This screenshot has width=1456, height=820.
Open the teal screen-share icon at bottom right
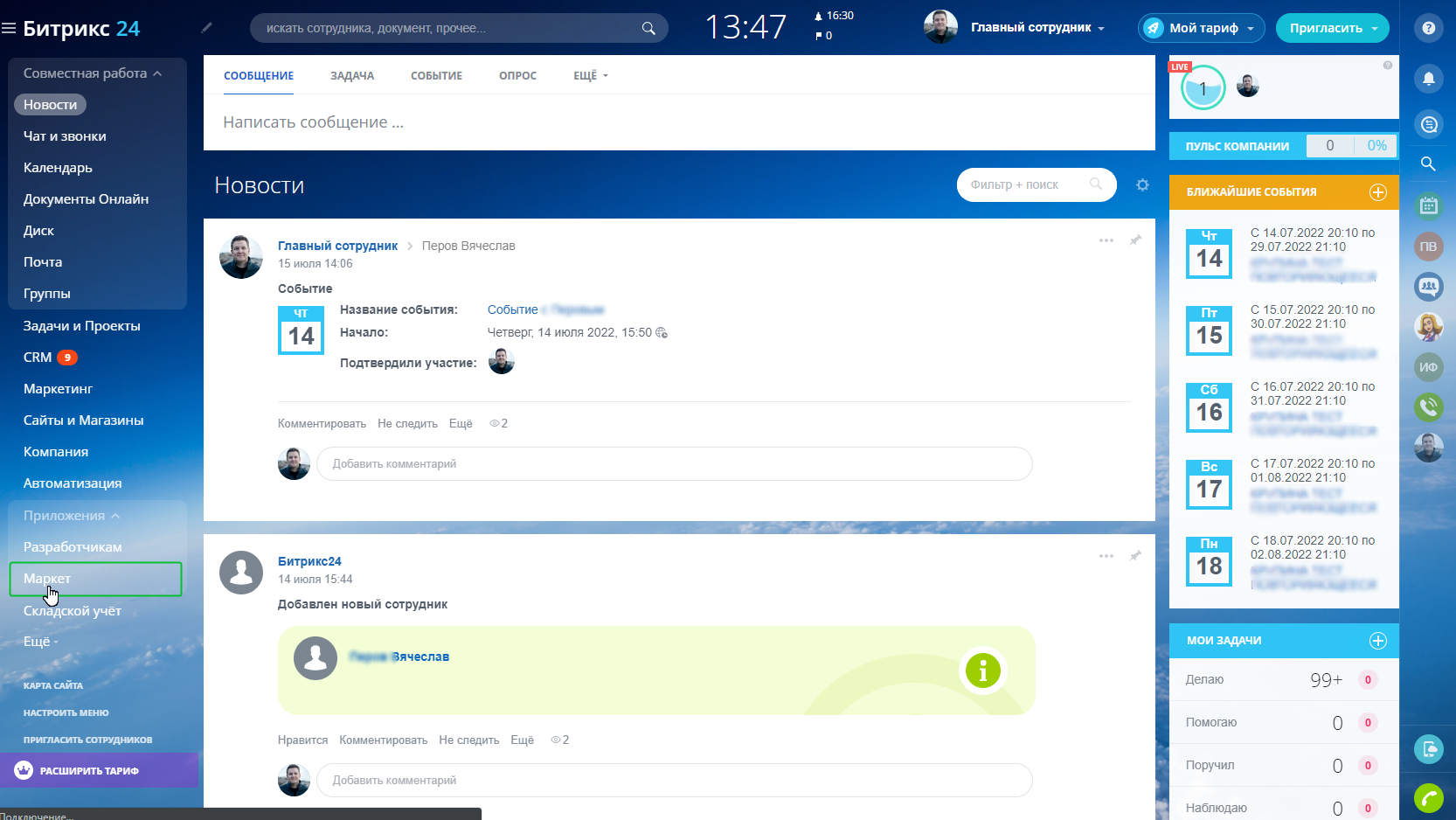[1428, 749]
